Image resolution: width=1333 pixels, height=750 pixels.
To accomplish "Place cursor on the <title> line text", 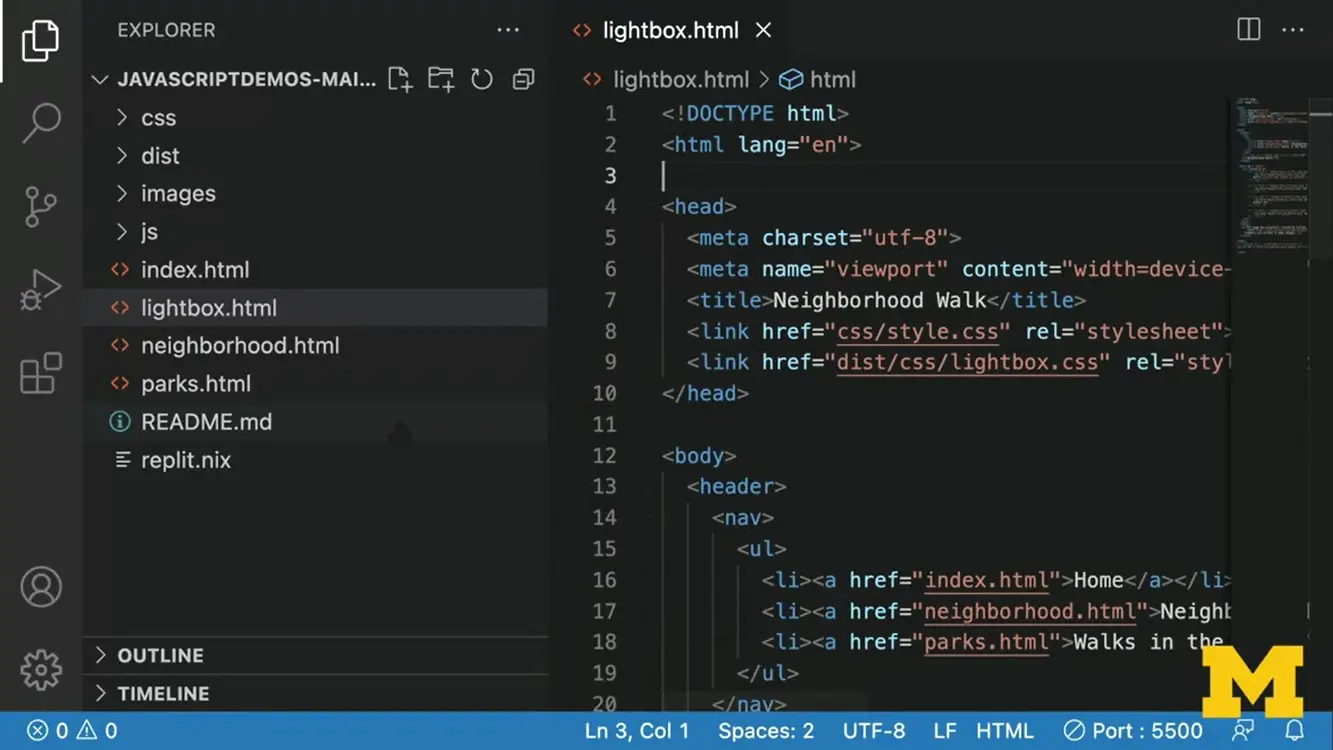I will tap(886, 300).
